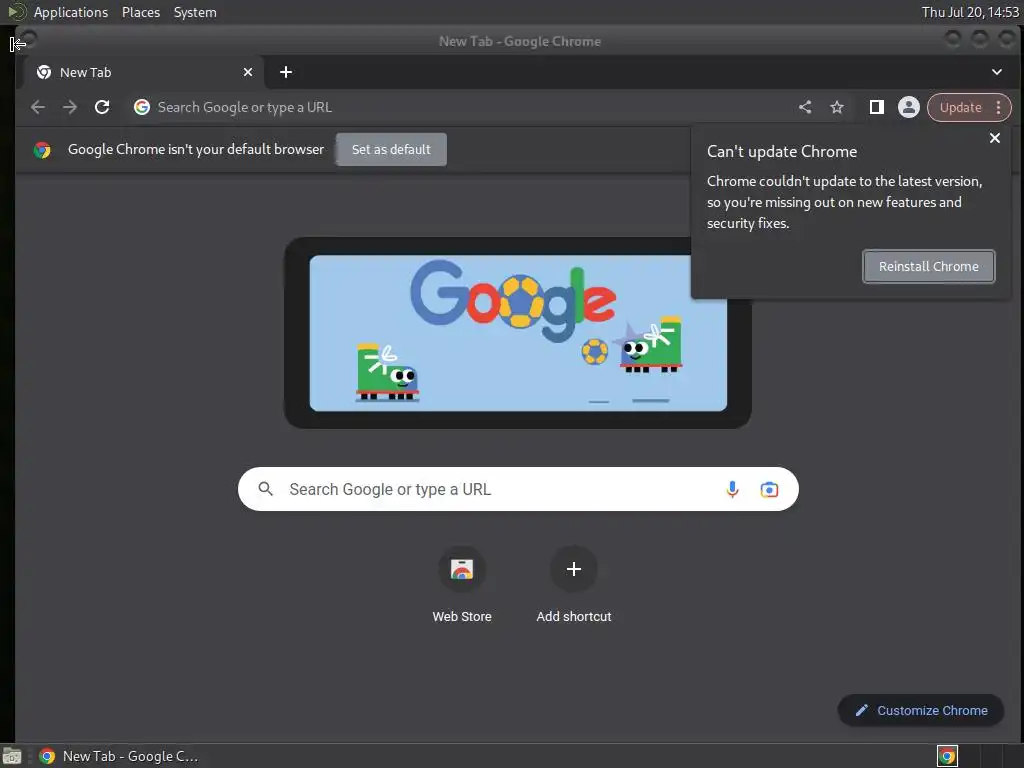Viewport: 1024px width, 768px height.
Task: Click the pencil icon on Customize Chrome
Action: pyautogui.click(x=861, y=711)
